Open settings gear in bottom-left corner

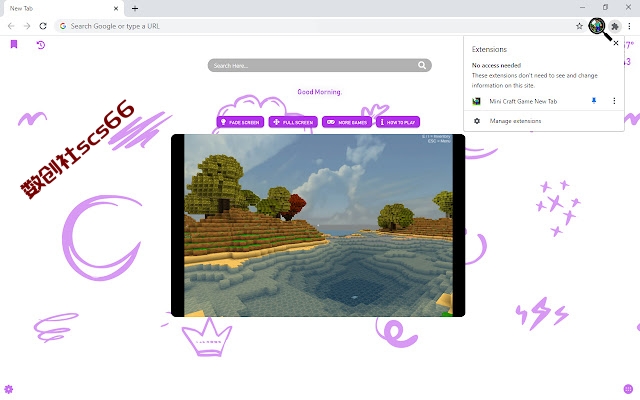[x=9, y=389]
